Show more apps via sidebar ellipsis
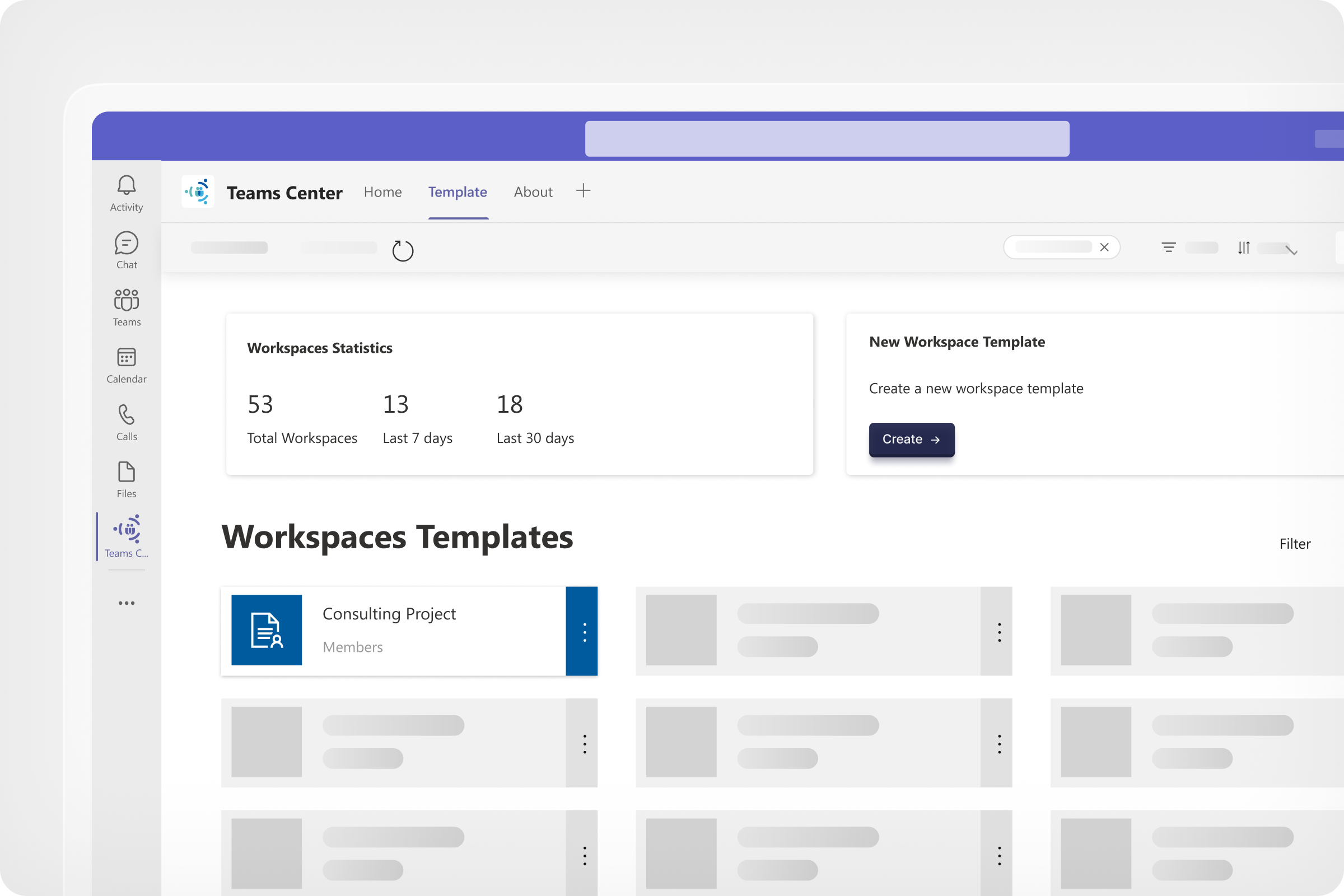 pos(127,603)
